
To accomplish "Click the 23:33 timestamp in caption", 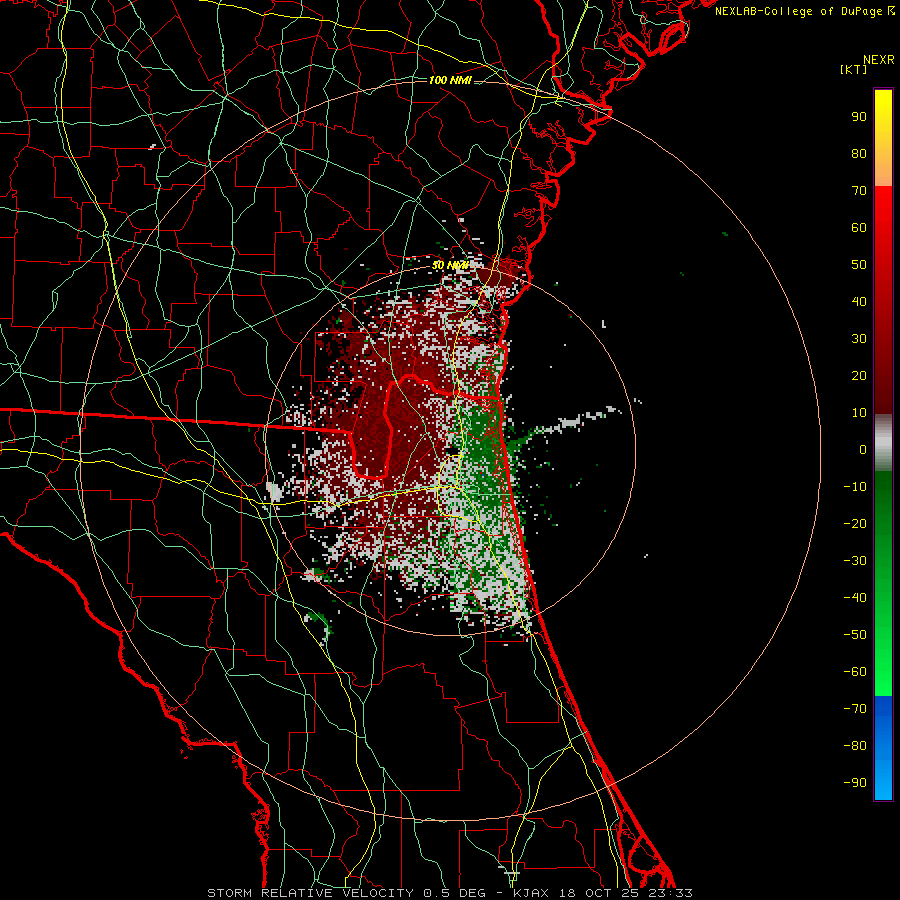I will click(x=670, y=893).
